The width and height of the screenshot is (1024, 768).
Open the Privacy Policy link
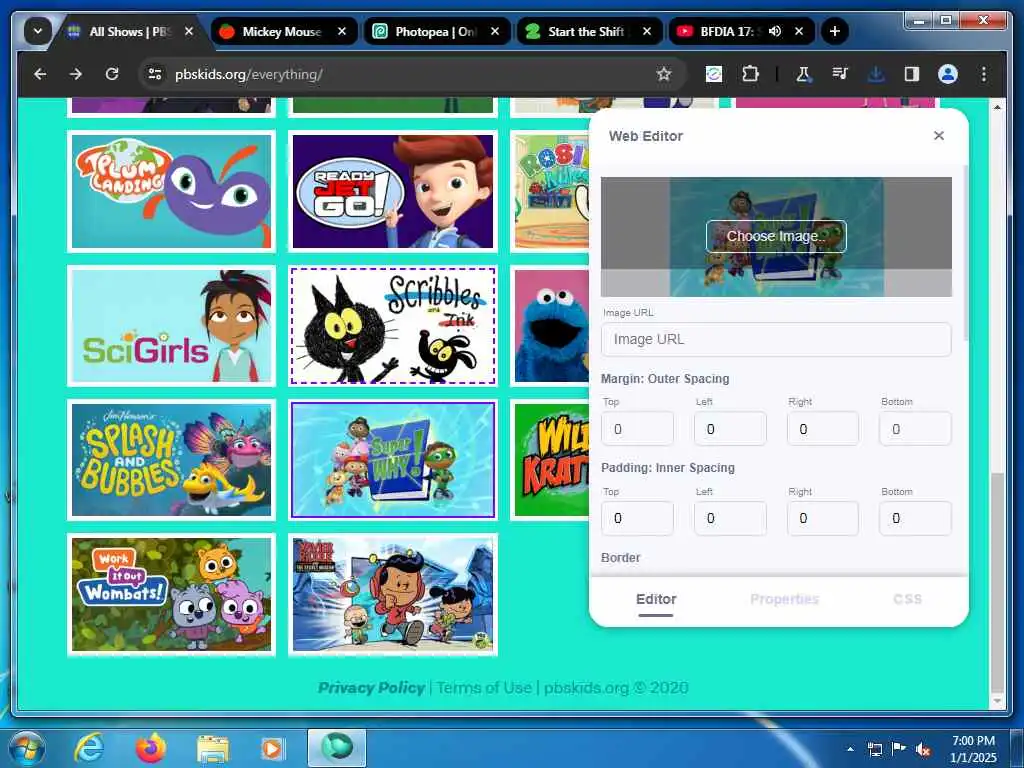coord(372,688)
